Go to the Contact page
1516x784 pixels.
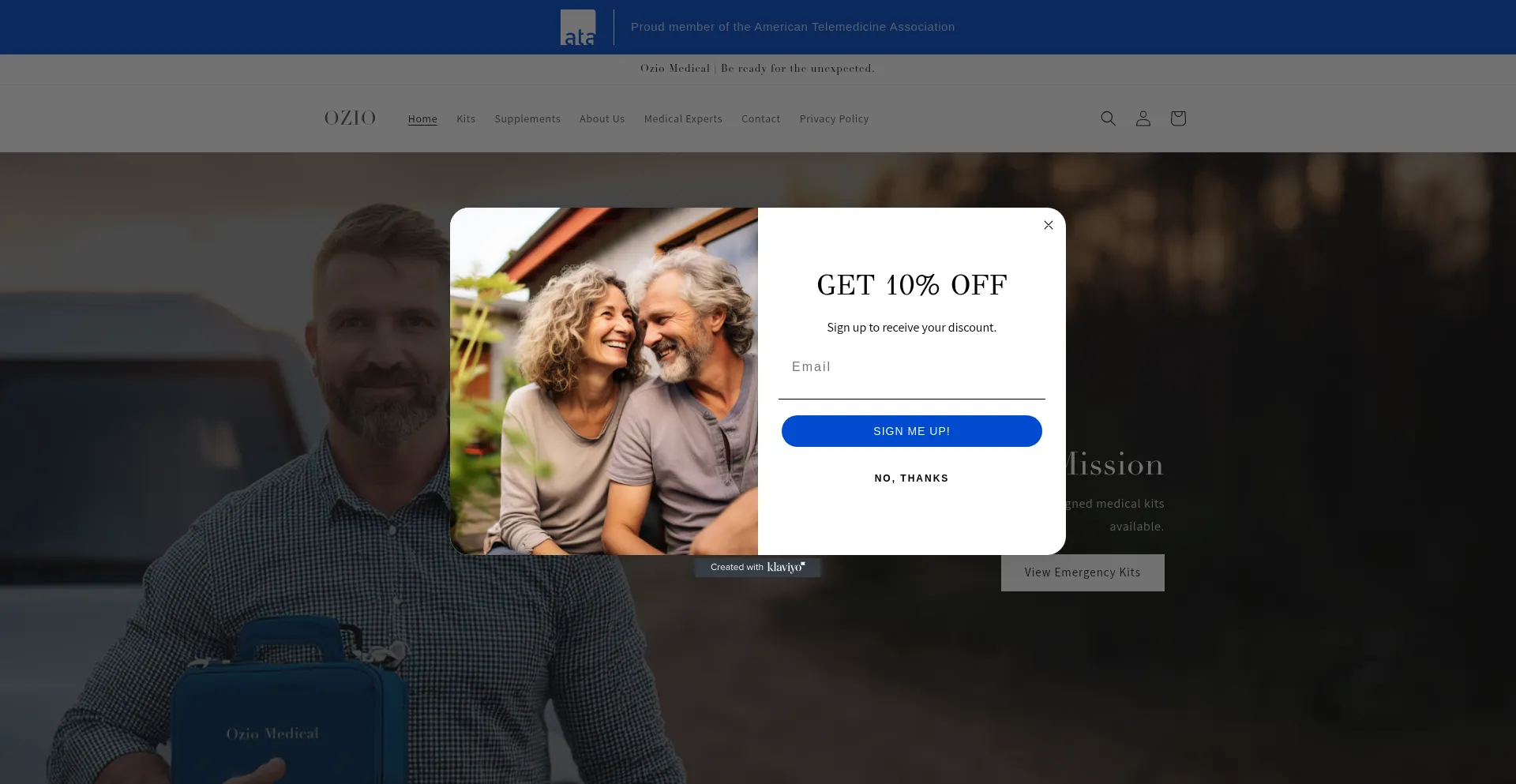[x=760, y=119]
